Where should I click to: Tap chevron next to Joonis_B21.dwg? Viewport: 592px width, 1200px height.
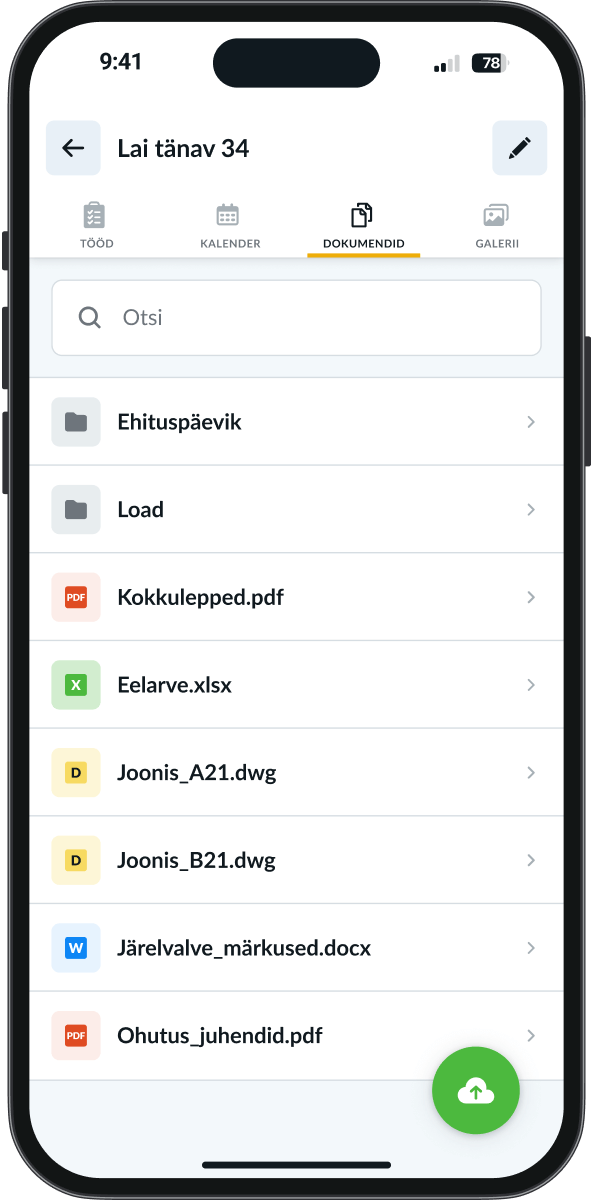tap(531, 860)
